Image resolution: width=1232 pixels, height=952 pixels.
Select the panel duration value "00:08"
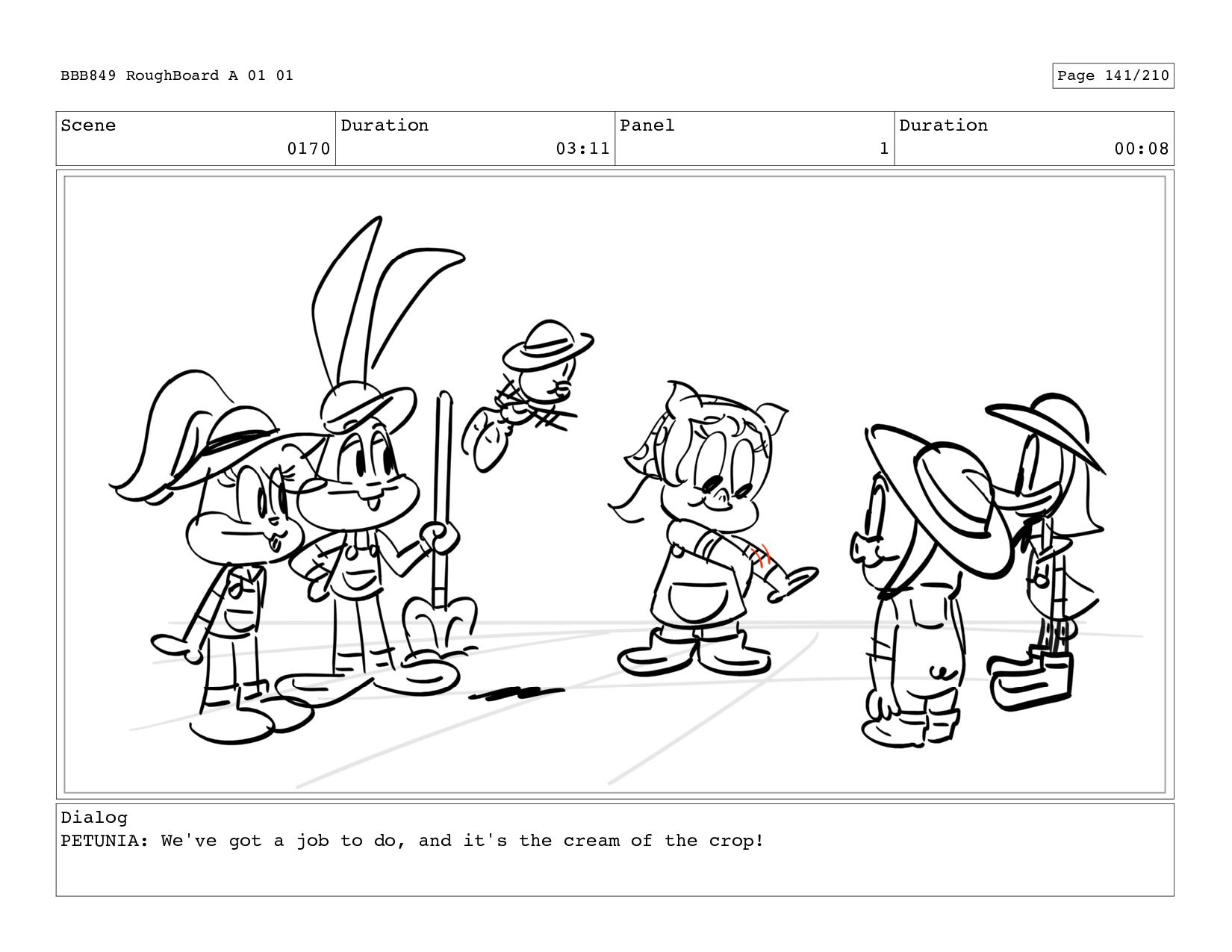[1141, 149]
